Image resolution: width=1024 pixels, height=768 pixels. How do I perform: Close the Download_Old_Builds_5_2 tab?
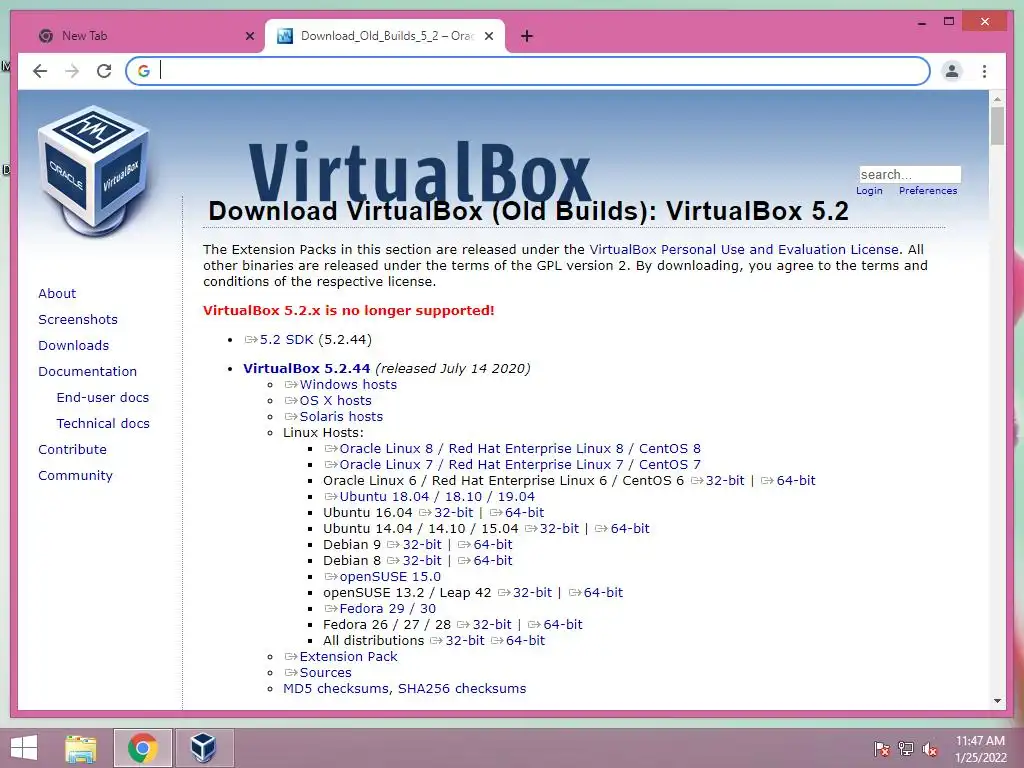pos(488,36)
